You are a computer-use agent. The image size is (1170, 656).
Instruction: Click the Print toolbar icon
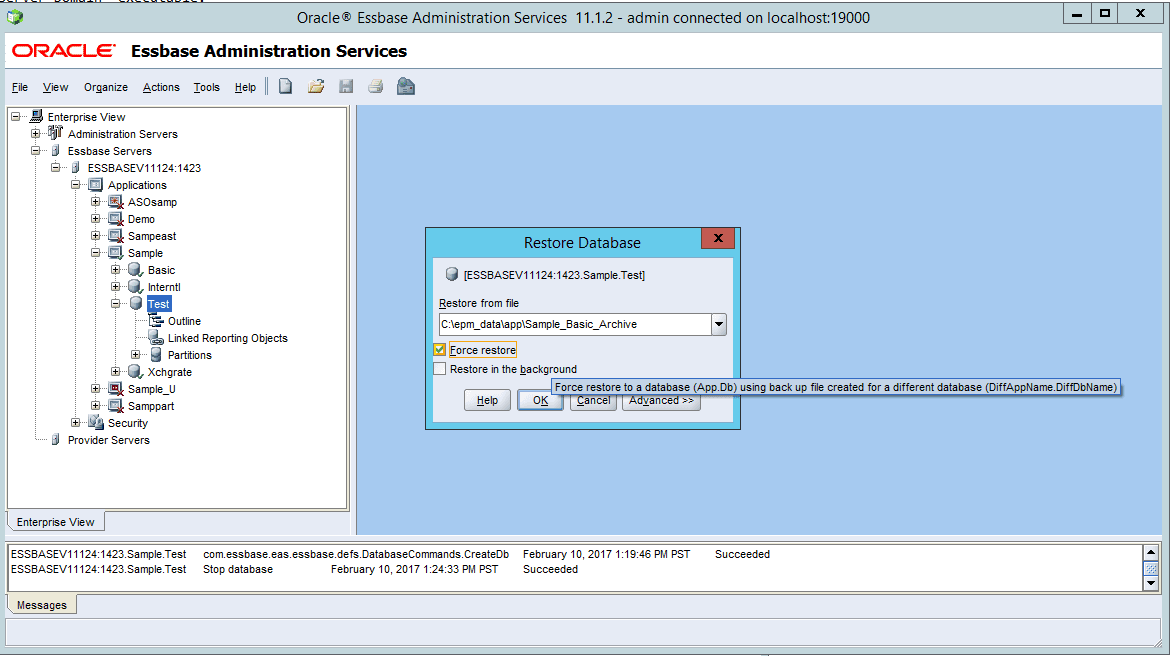click(375, 87)
